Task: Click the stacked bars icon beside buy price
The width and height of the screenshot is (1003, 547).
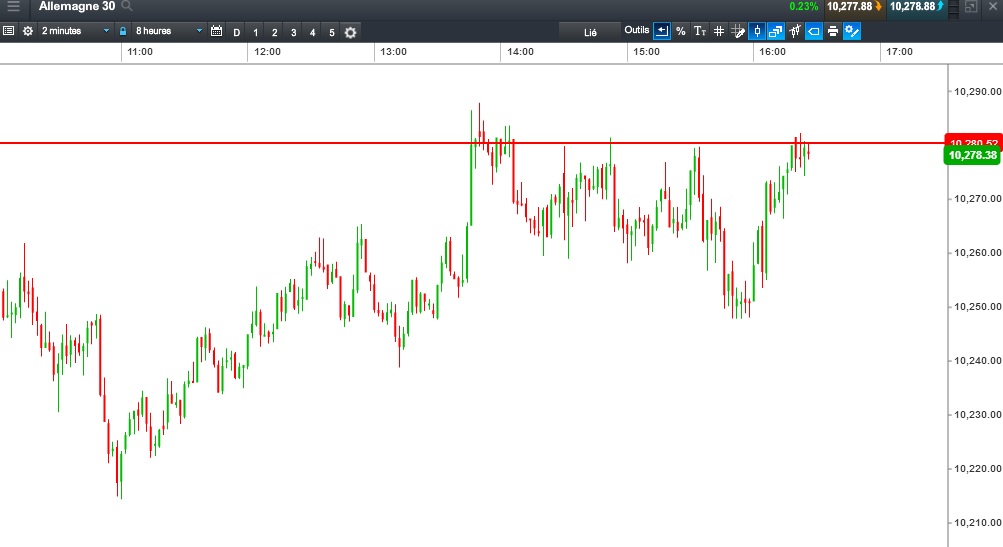Action: click(954, 9)
